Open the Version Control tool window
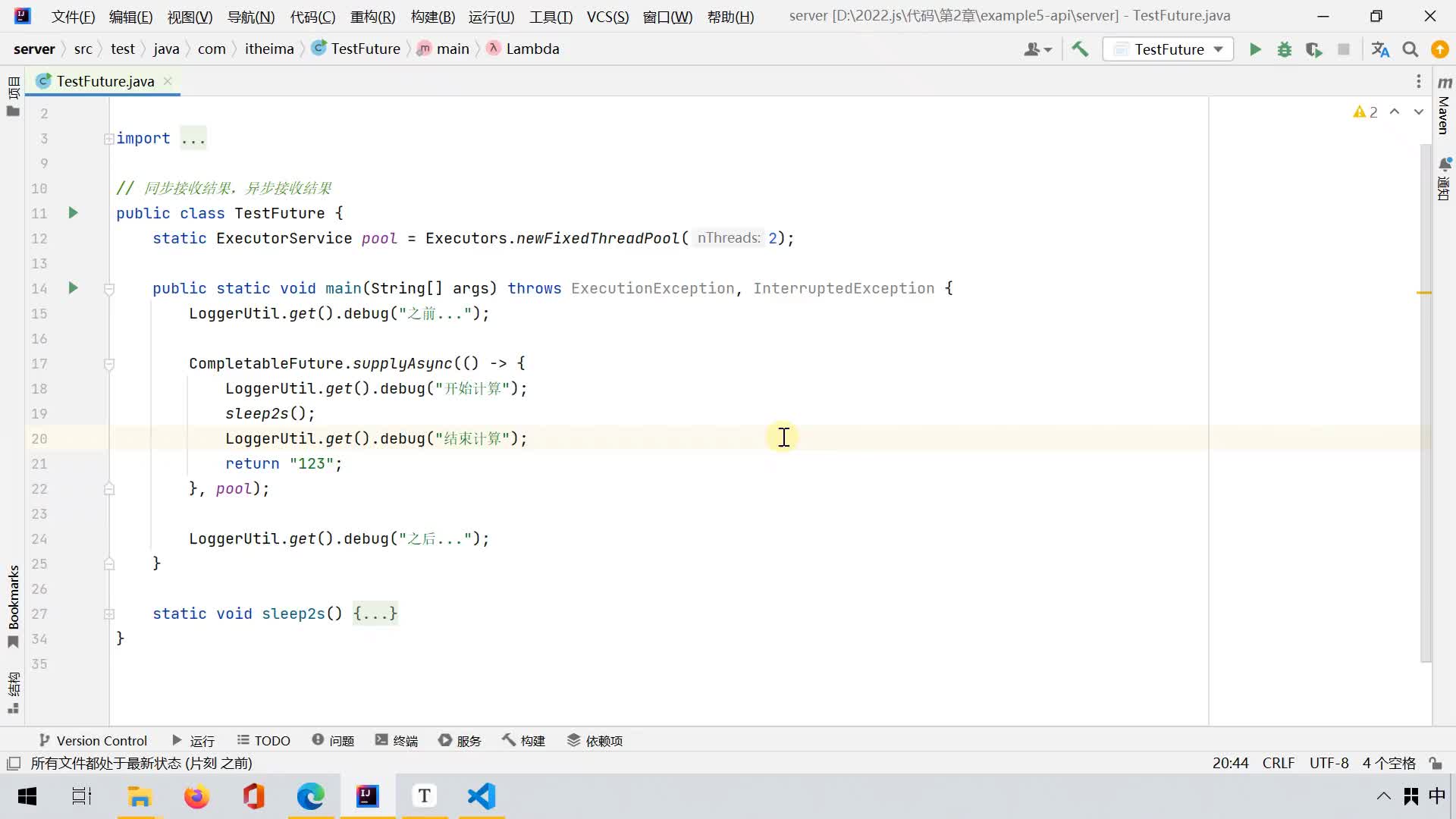The image size is (1456, 819). tap(93, 741)
